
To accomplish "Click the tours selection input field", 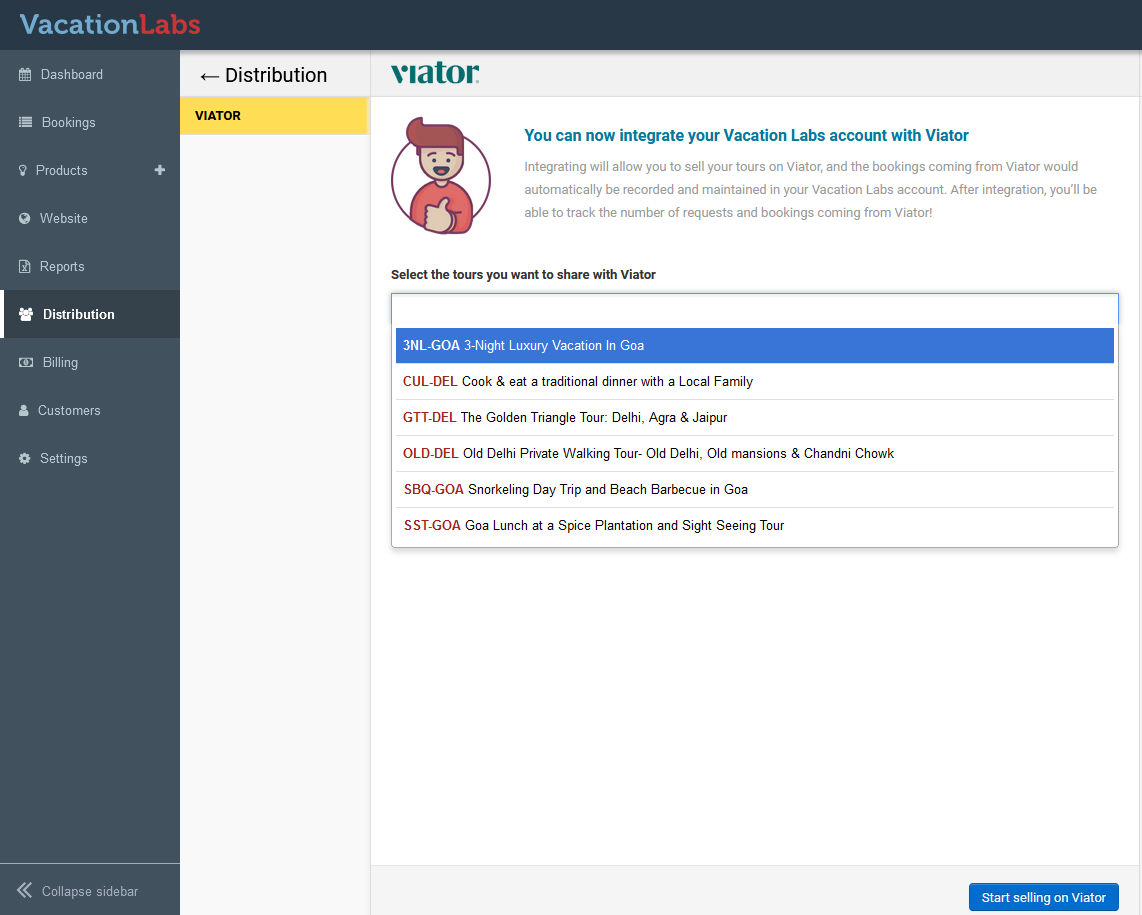I will pos(754,308).
